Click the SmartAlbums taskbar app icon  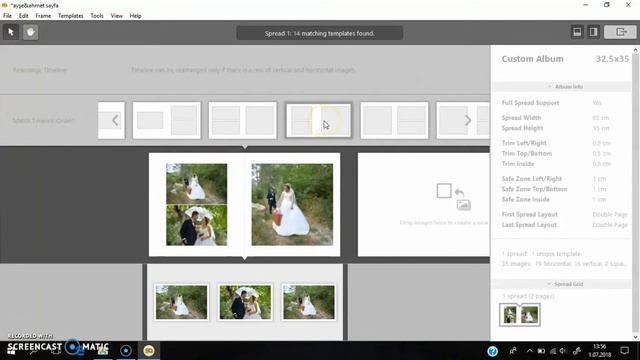(149, 351)
